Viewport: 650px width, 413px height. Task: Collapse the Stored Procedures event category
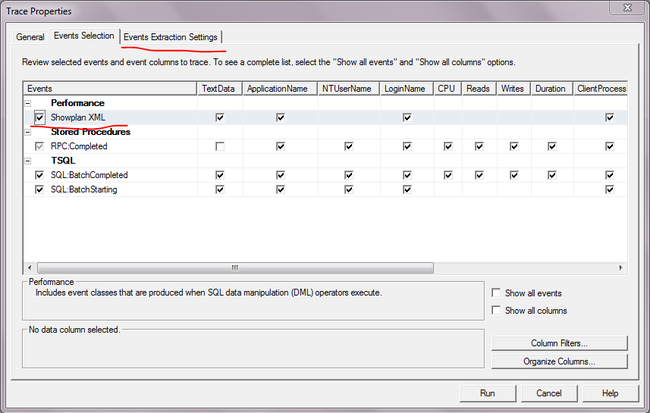pos(28,132)
